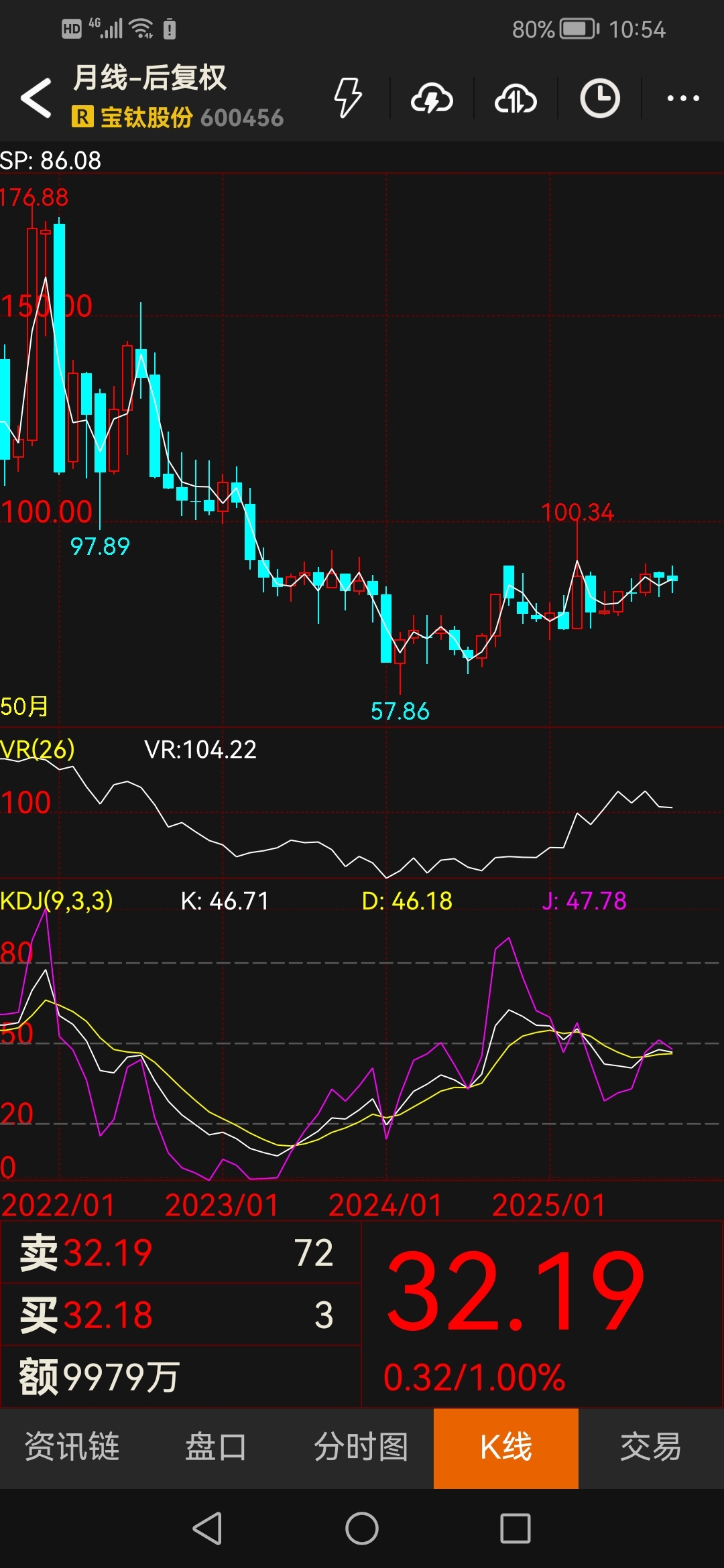This screenshot has width=724, height=1568.
Task: Tap the VR(26) indicator label
Action: [x=38, y=749]
